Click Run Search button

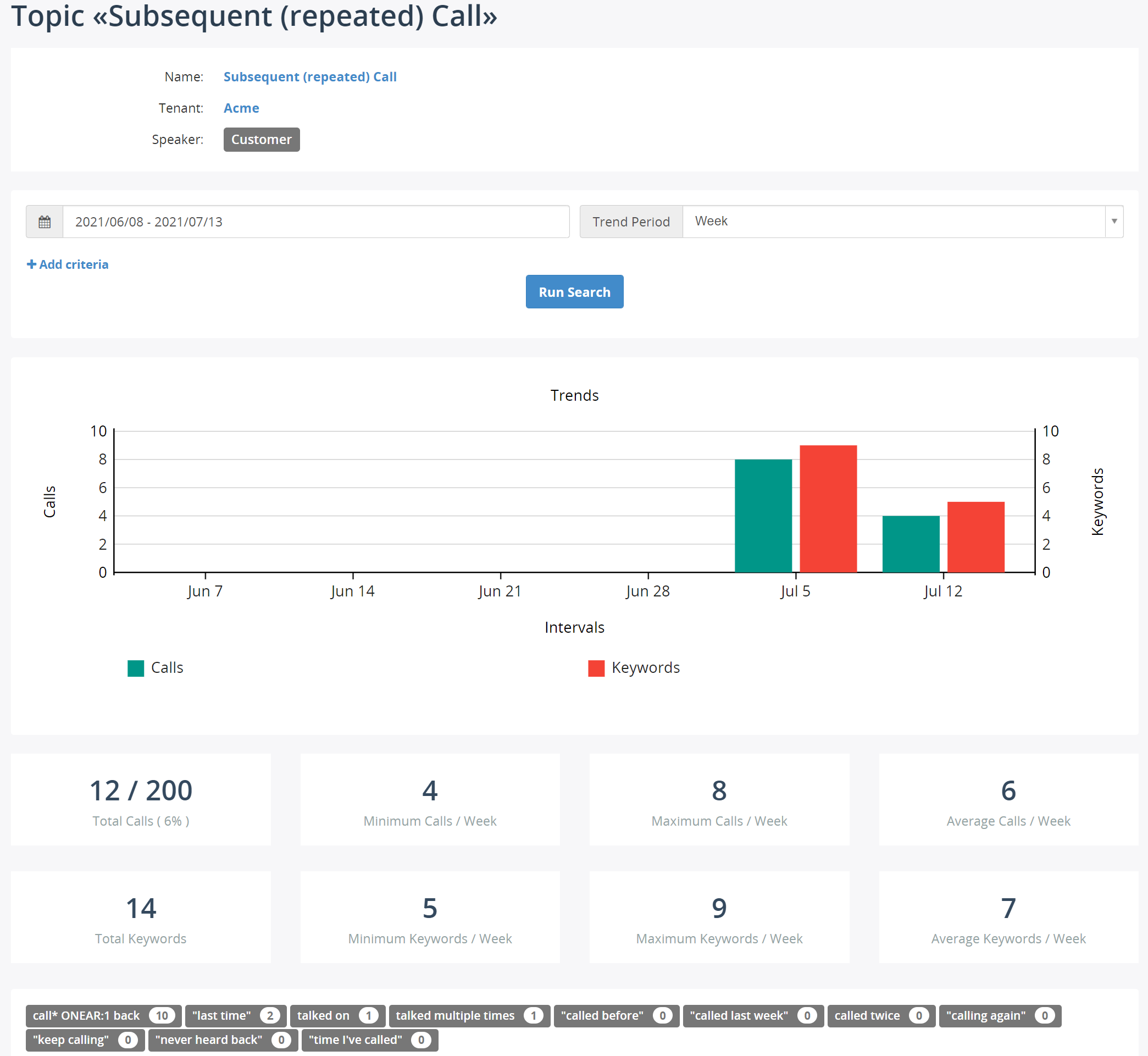[574, 291]
